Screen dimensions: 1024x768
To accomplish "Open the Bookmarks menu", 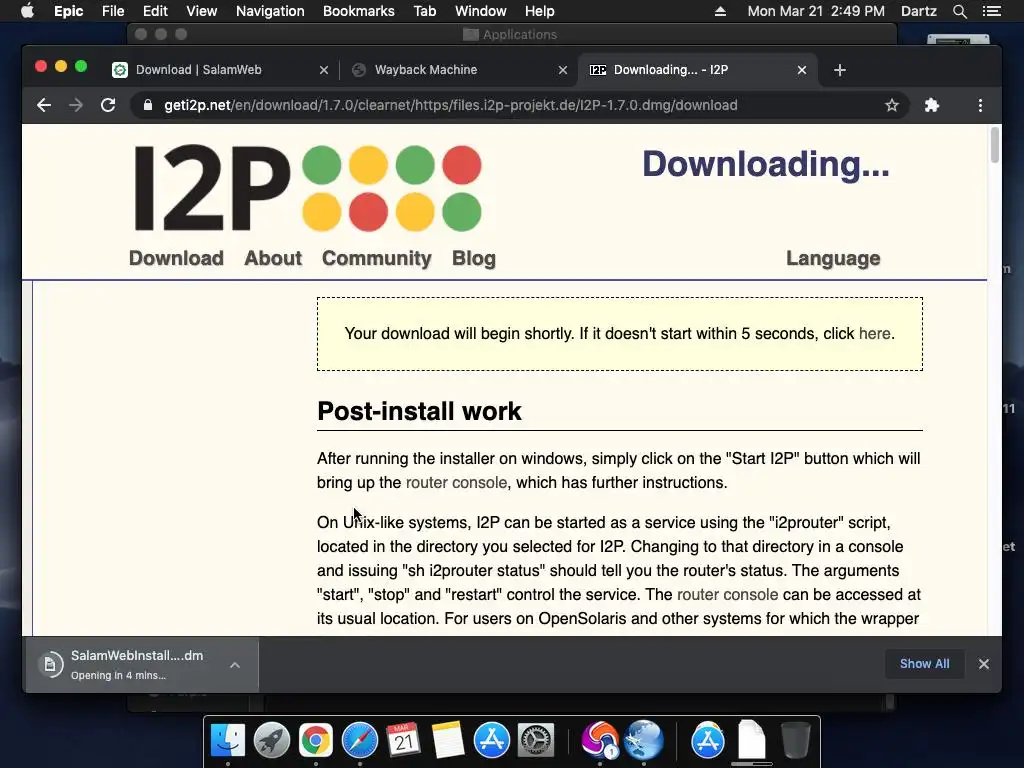I will pos(359,11).
